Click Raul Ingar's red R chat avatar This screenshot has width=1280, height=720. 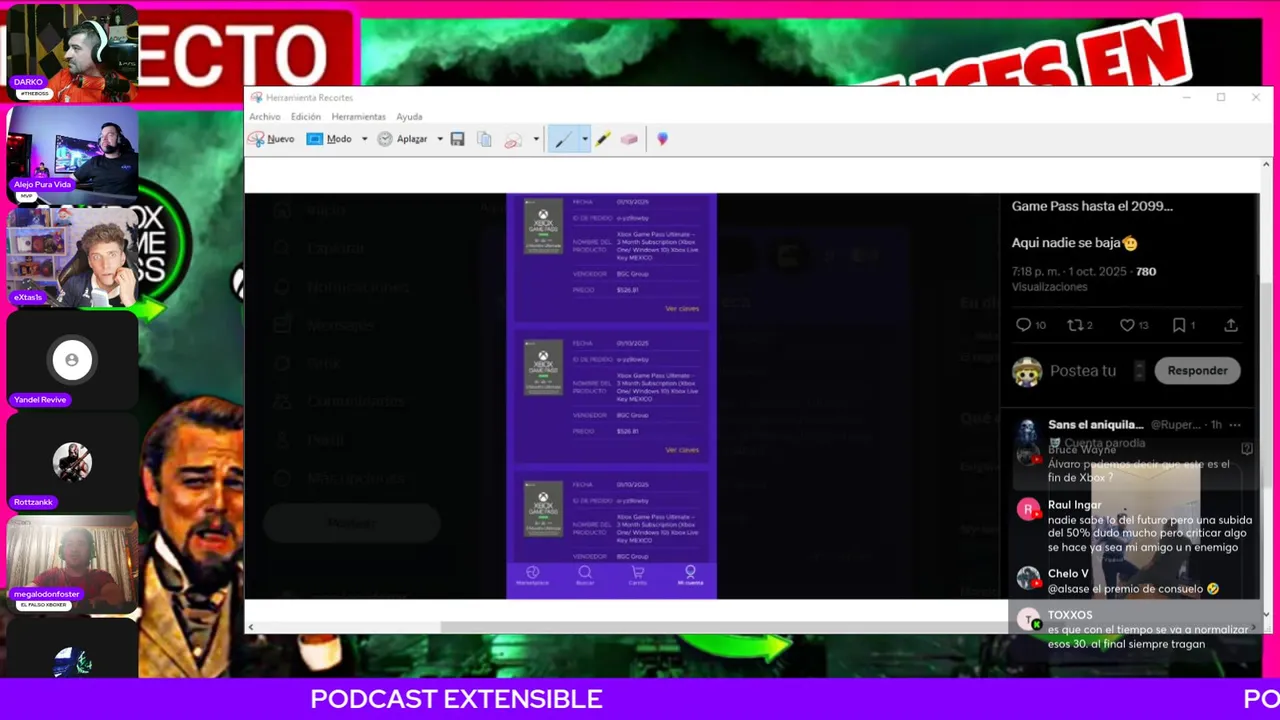coord(1028,510)
